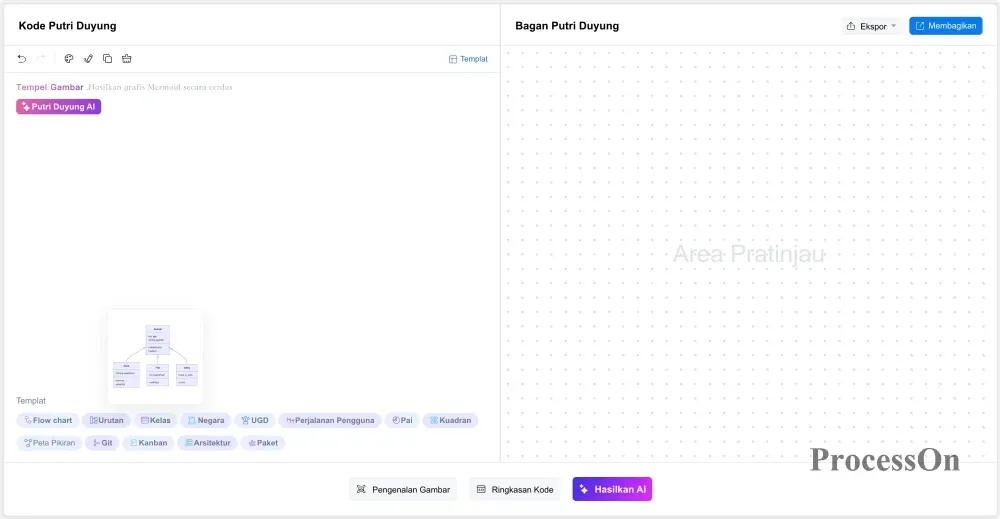
Task: Open the Ekspor dropdown
Action: pos(871,26)
